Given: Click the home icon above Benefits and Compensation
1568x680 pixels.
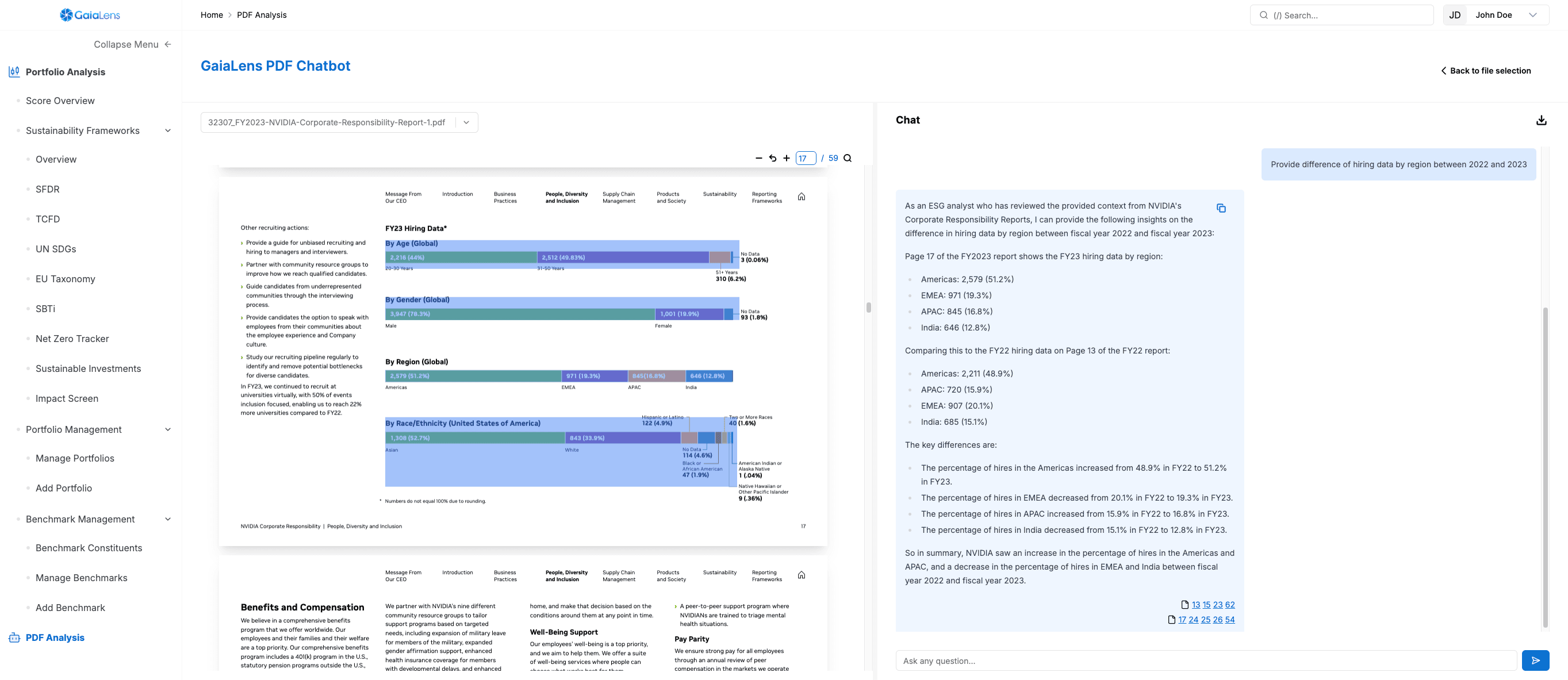Looking at the screenshot, I should tap(802, 575).
